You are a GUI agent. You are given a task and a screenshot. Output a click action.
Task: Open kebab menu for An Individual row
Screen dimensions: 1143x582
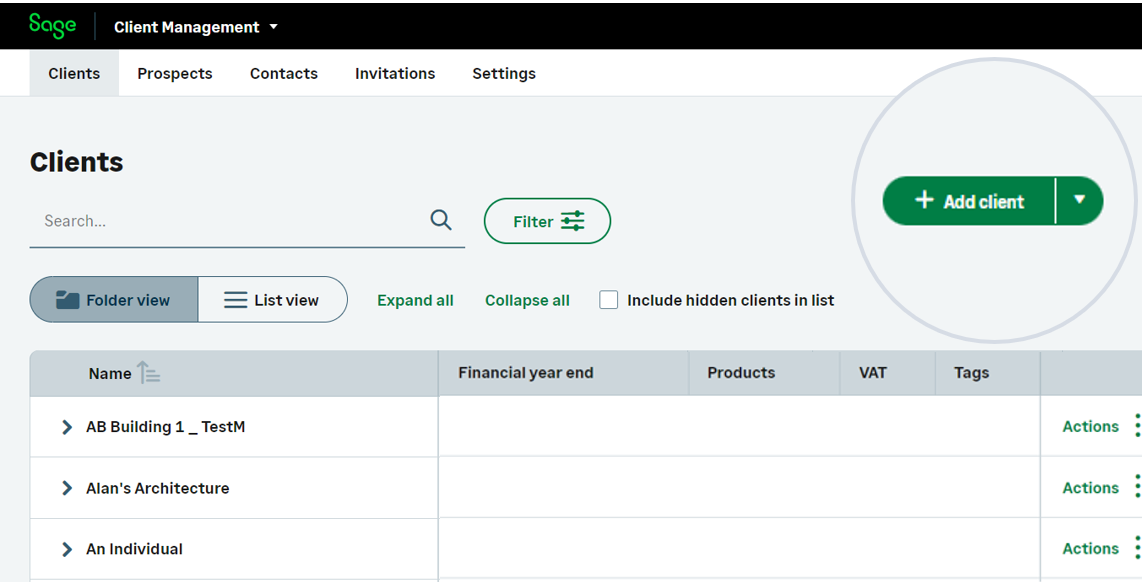(x=1137, y=548)
